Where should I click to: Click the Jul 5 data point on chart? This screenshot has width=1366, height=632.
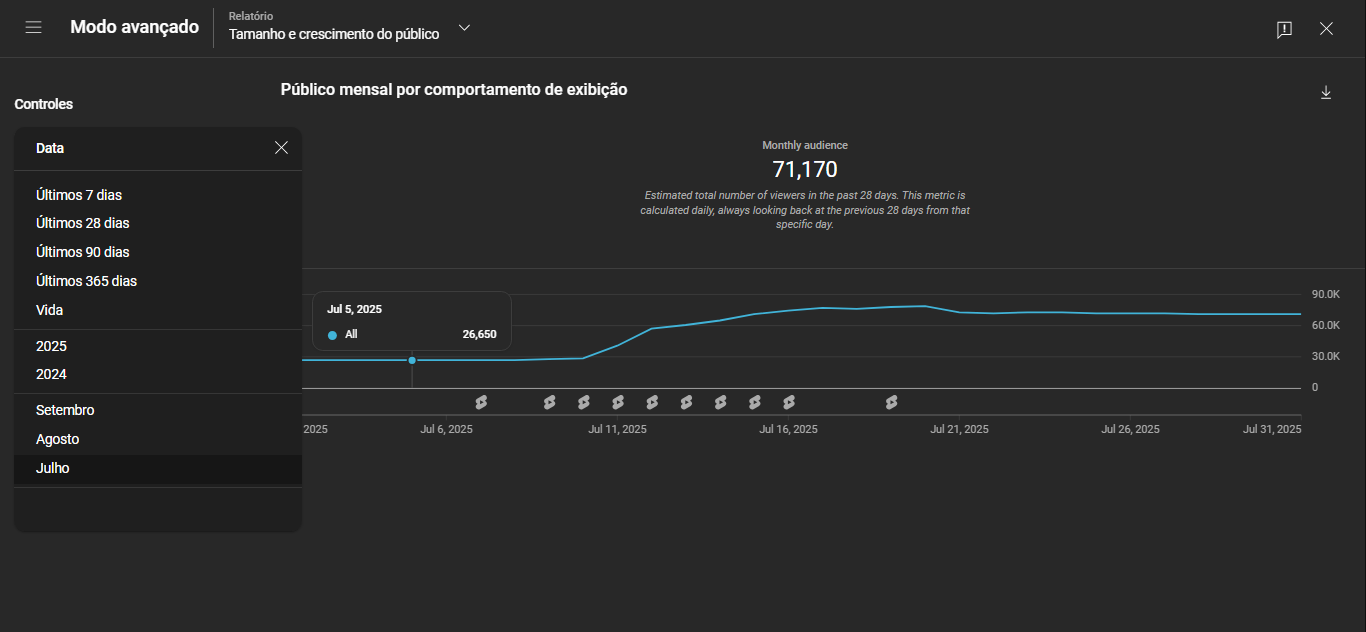(412, 360)
